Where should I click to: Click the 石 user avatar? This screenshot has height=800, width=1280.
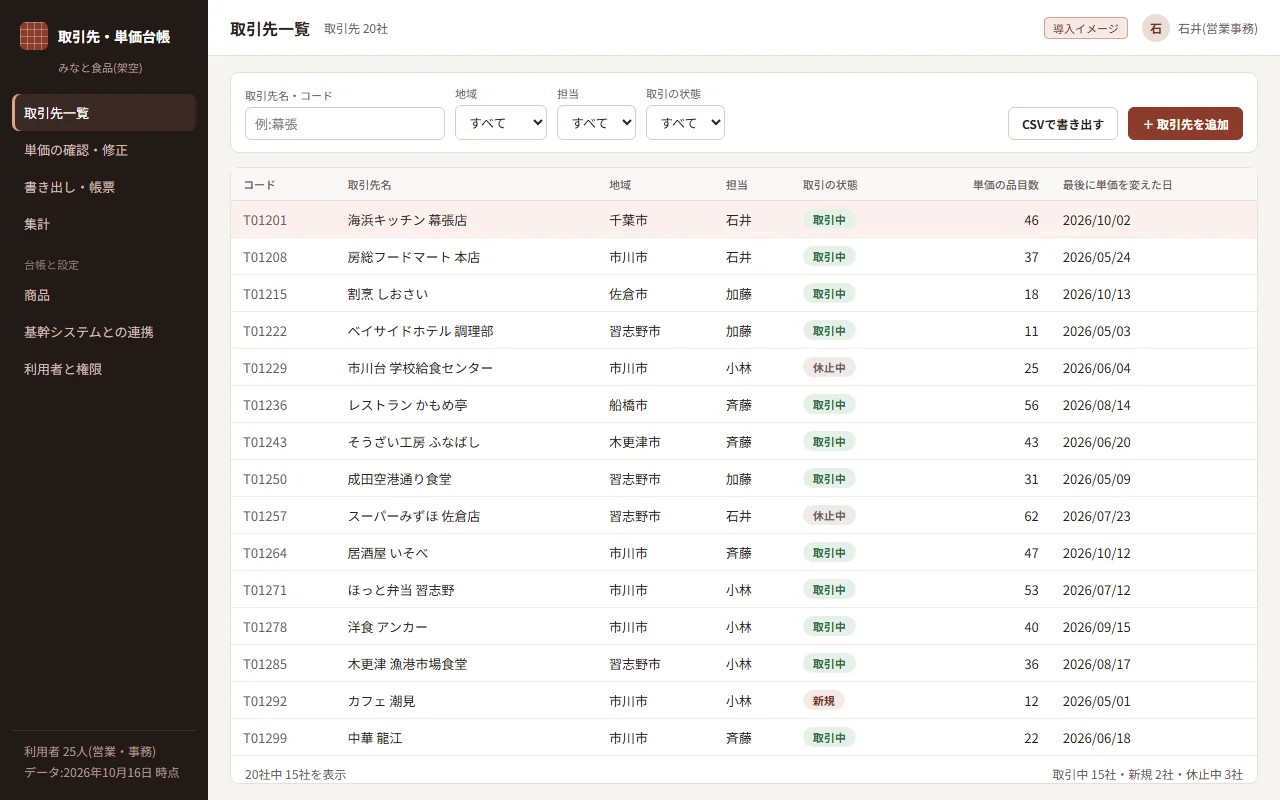[1156, 28]
